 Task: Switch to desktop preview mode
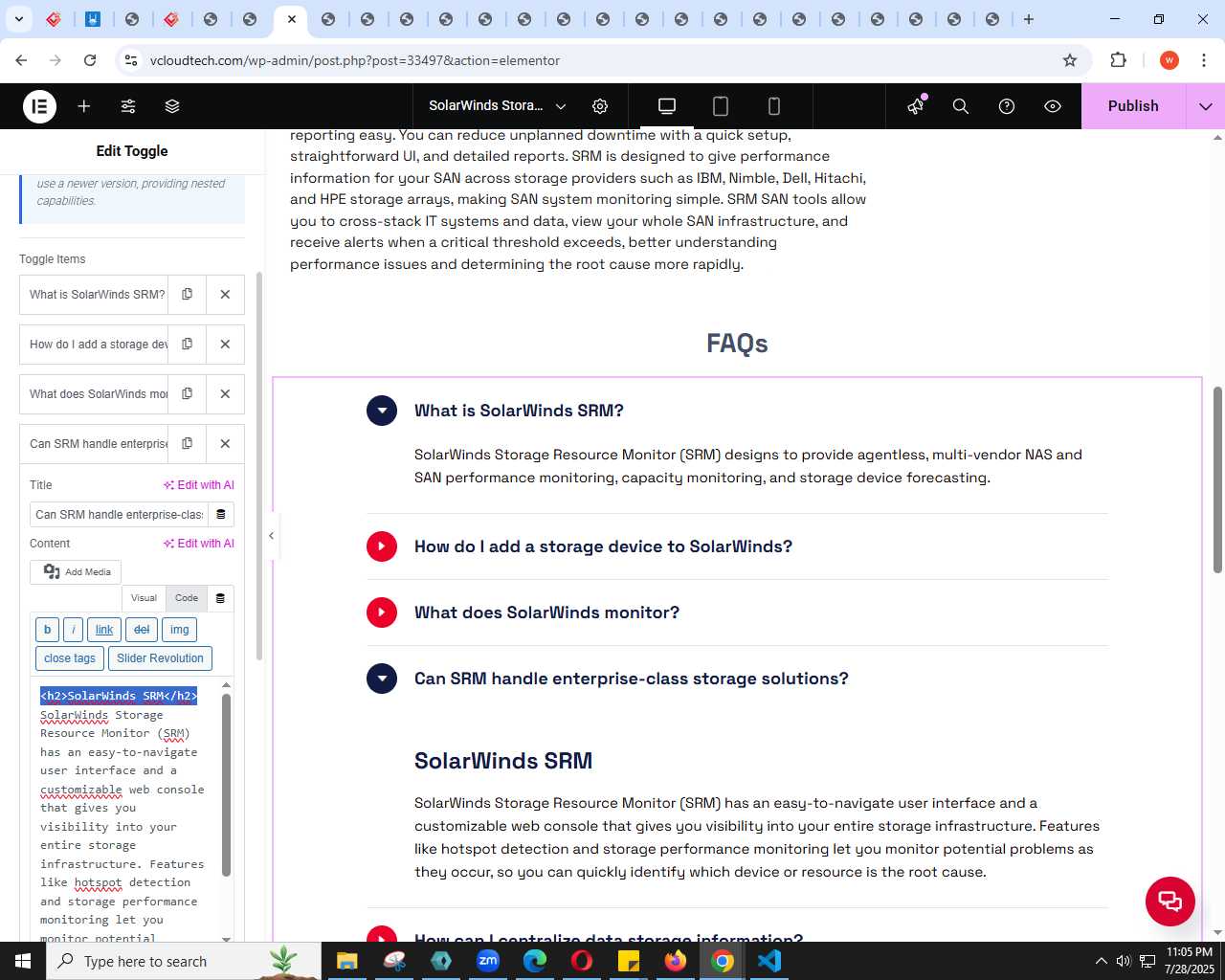667,106
